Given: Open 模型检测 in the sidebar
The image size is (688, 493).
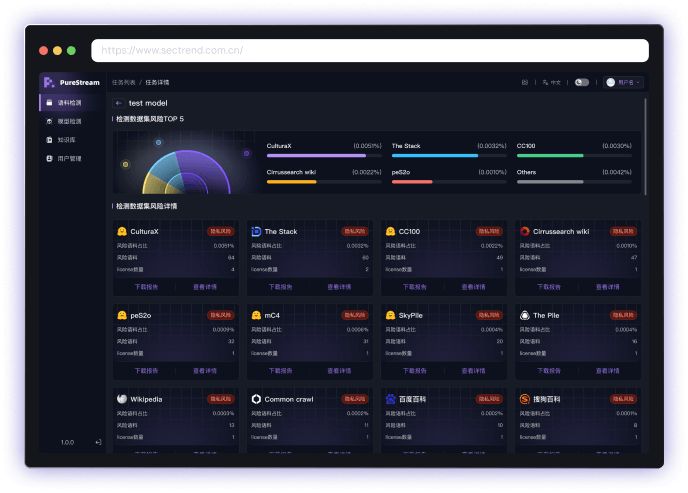Looking at the screenshot, I should 69,121.
